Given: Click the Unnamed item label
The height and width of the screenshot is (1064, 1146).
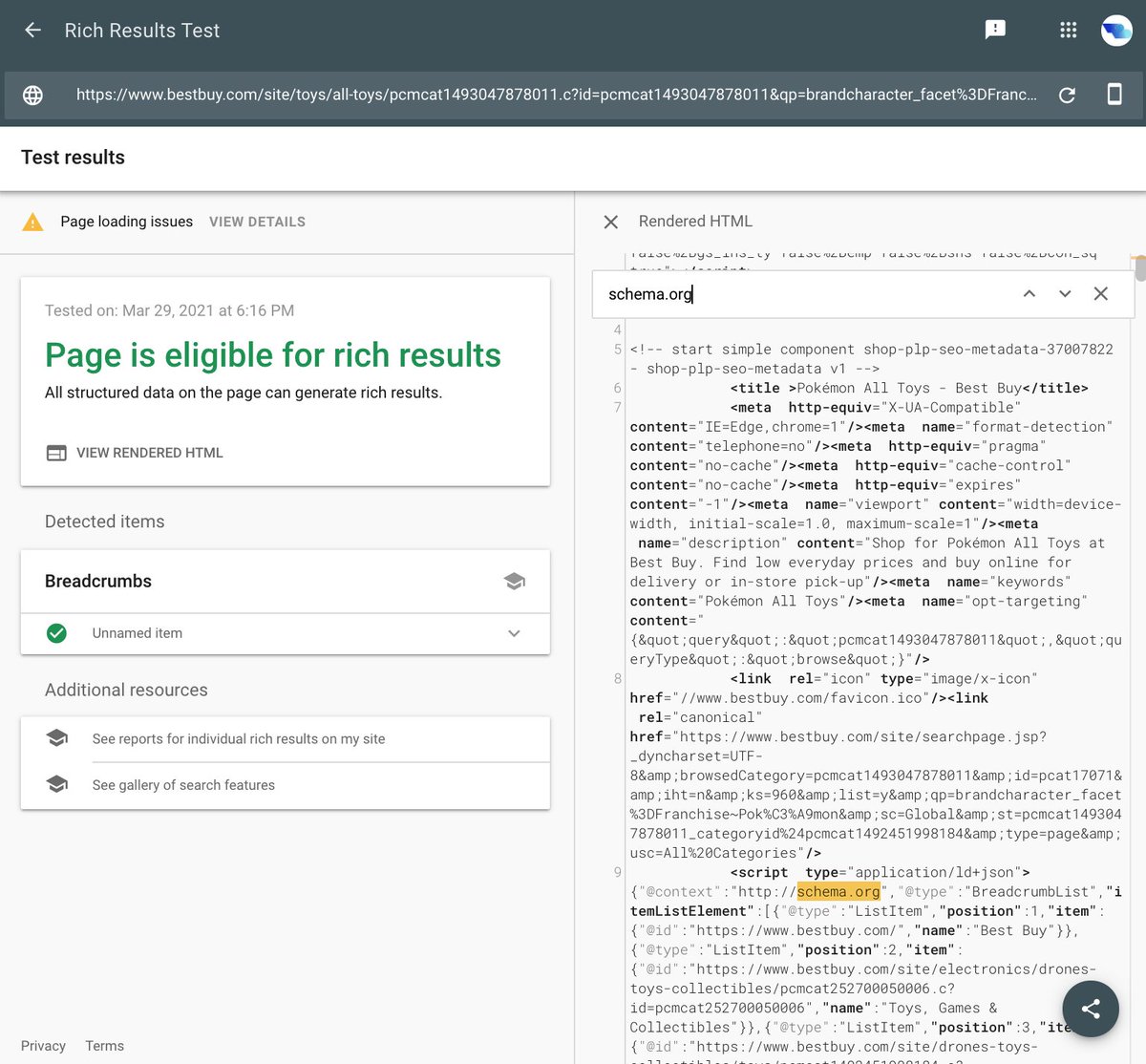Looking at the screenshot, I should coord(138,633).
